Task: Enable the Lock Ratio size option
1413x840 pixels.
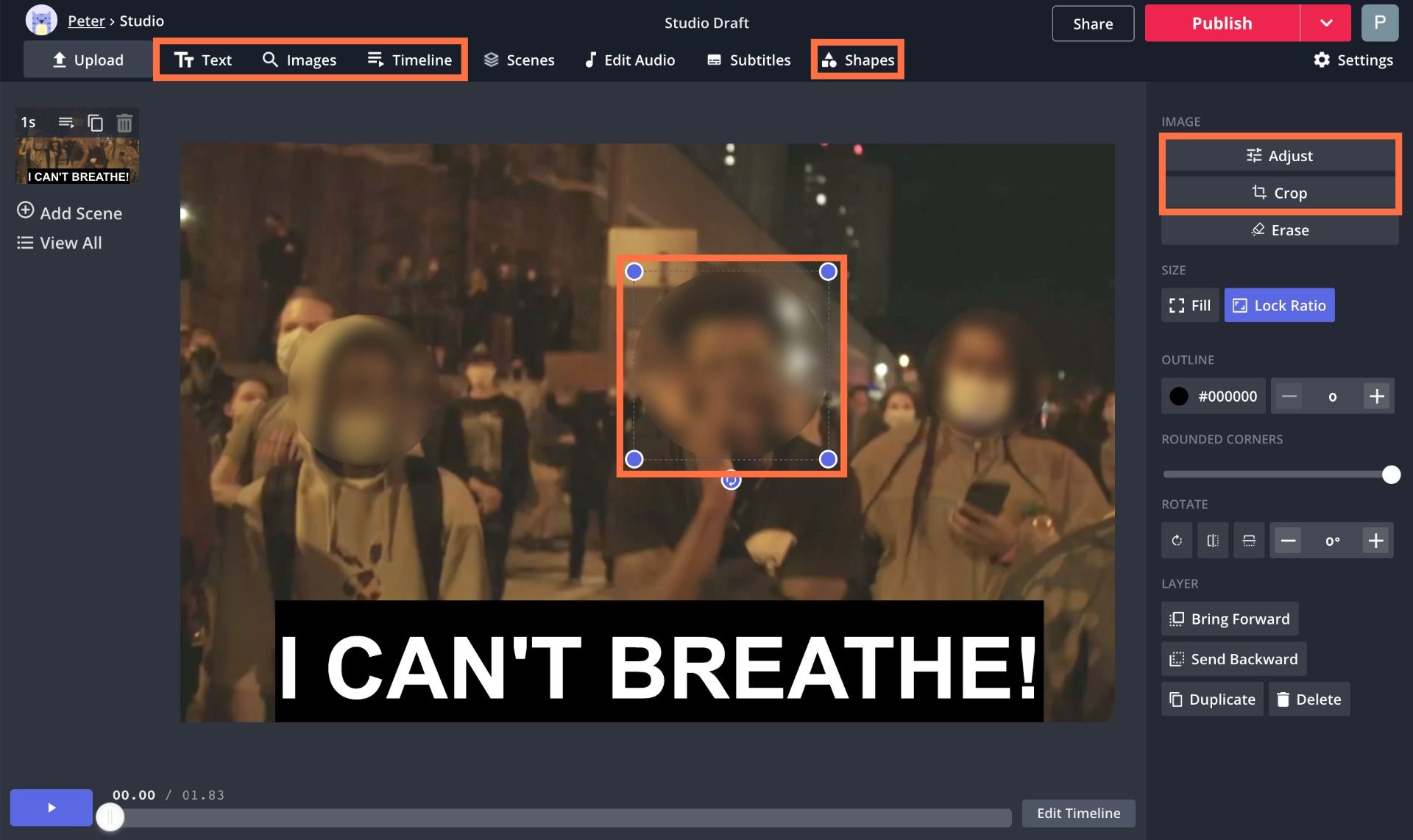Action: pos(1279,305)
